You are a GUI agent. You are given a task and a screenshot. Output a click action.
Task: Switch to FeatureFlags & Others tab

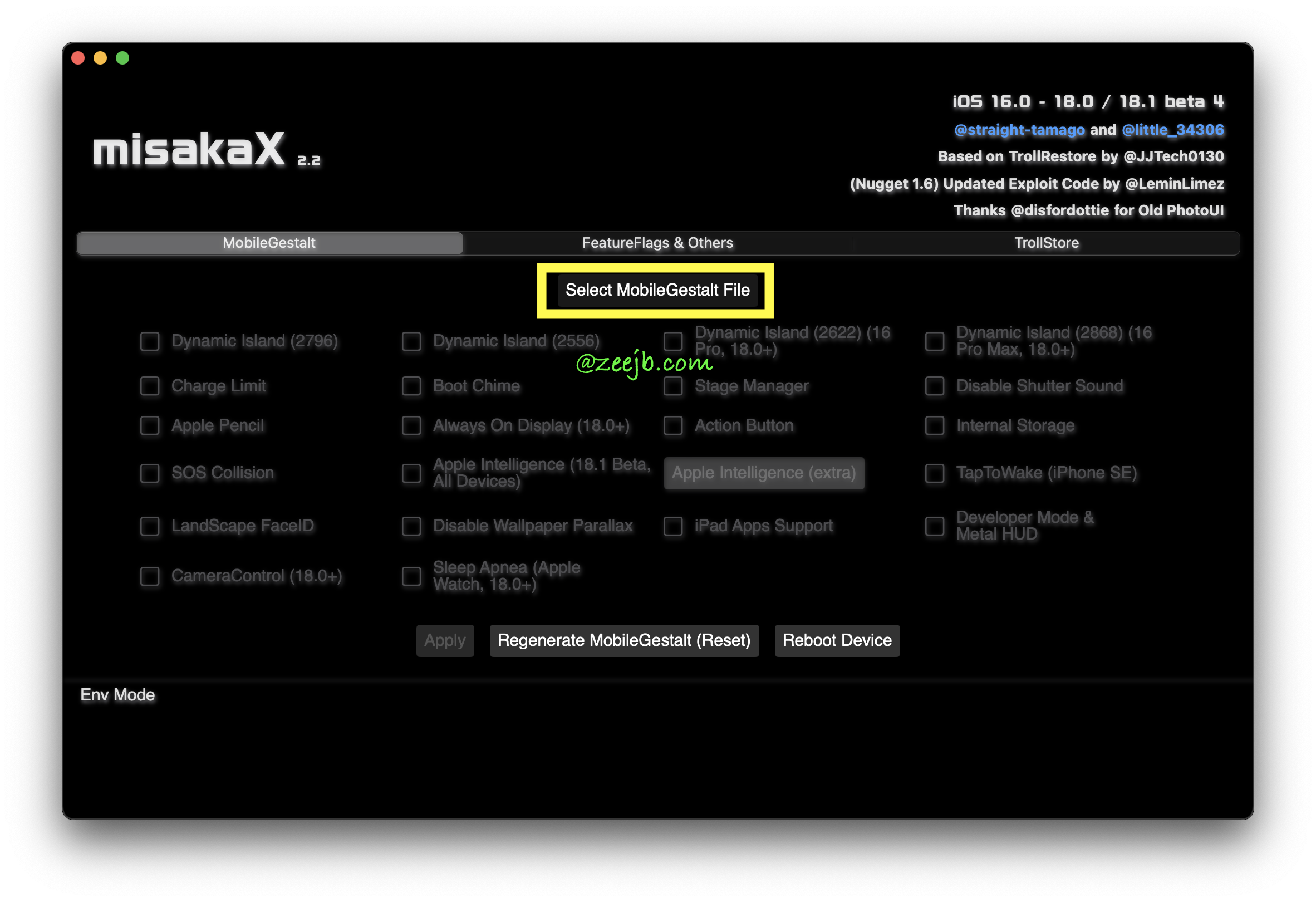pyautogui.click(x=658, y=242)
